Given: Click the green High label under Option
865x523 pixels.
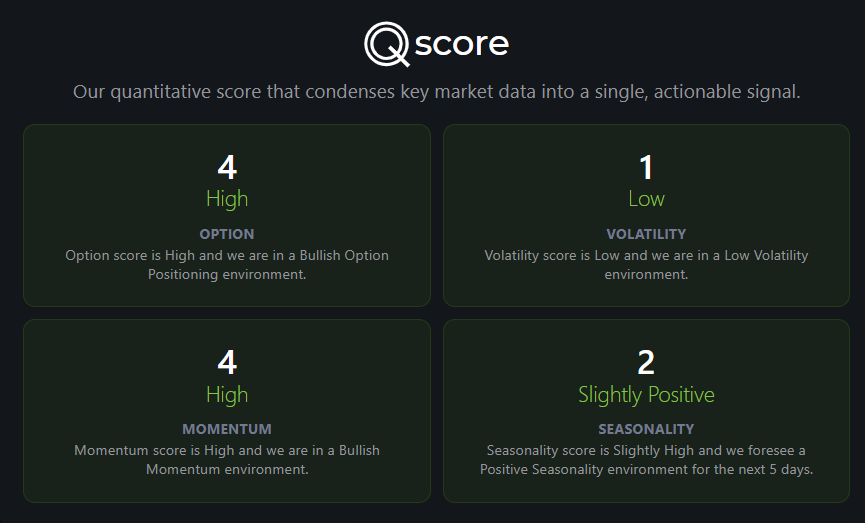Looking at the screenshot, I should pyautogui.click(x=227, y=199).
